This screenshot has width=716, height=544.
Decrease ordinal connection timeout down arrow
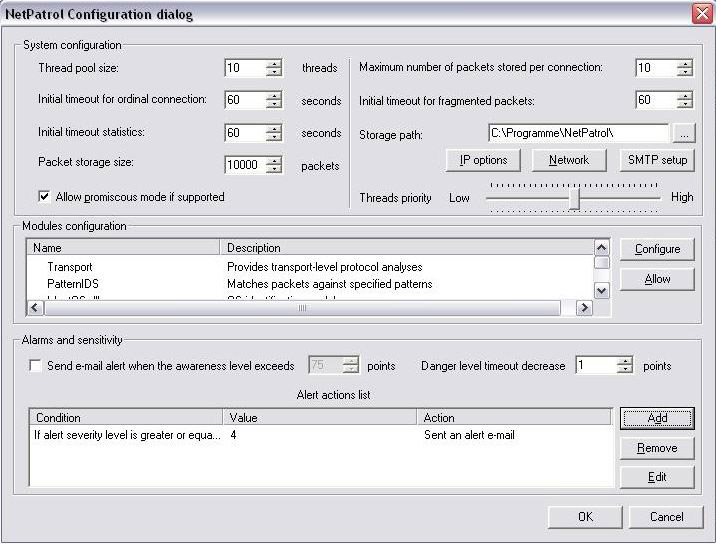point(274,104)
